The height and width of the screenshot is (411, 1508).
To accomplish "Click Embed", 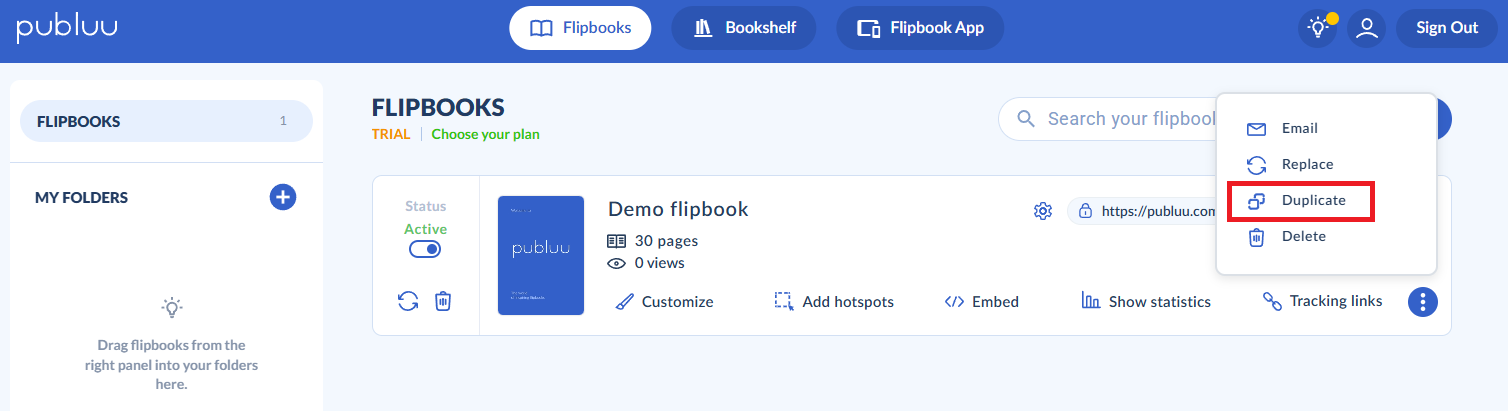I will click(982, 301).
